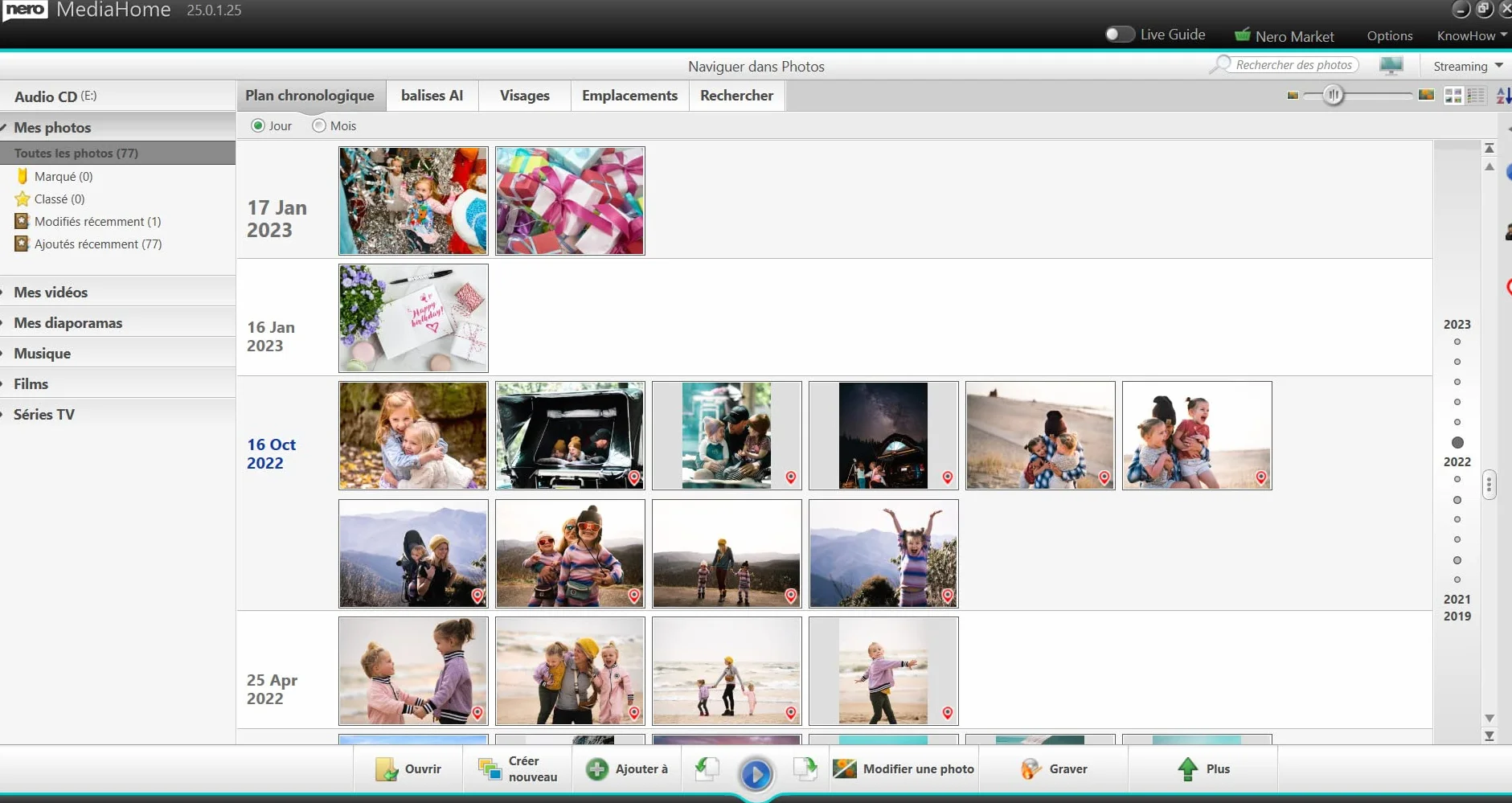This screenshot has height=803, width=1512.
Task: Expand the Mes vidéos section
Action: pyautogui.click(x=117, y=292)
